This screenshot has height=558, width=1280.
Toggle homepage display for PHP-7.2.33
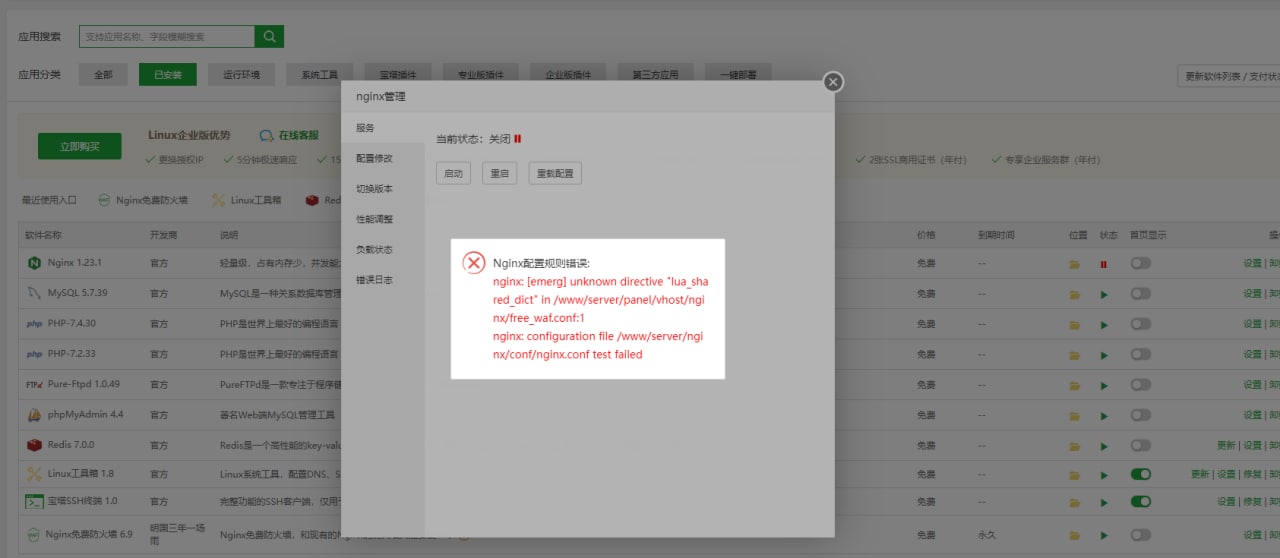(1140, 354)
